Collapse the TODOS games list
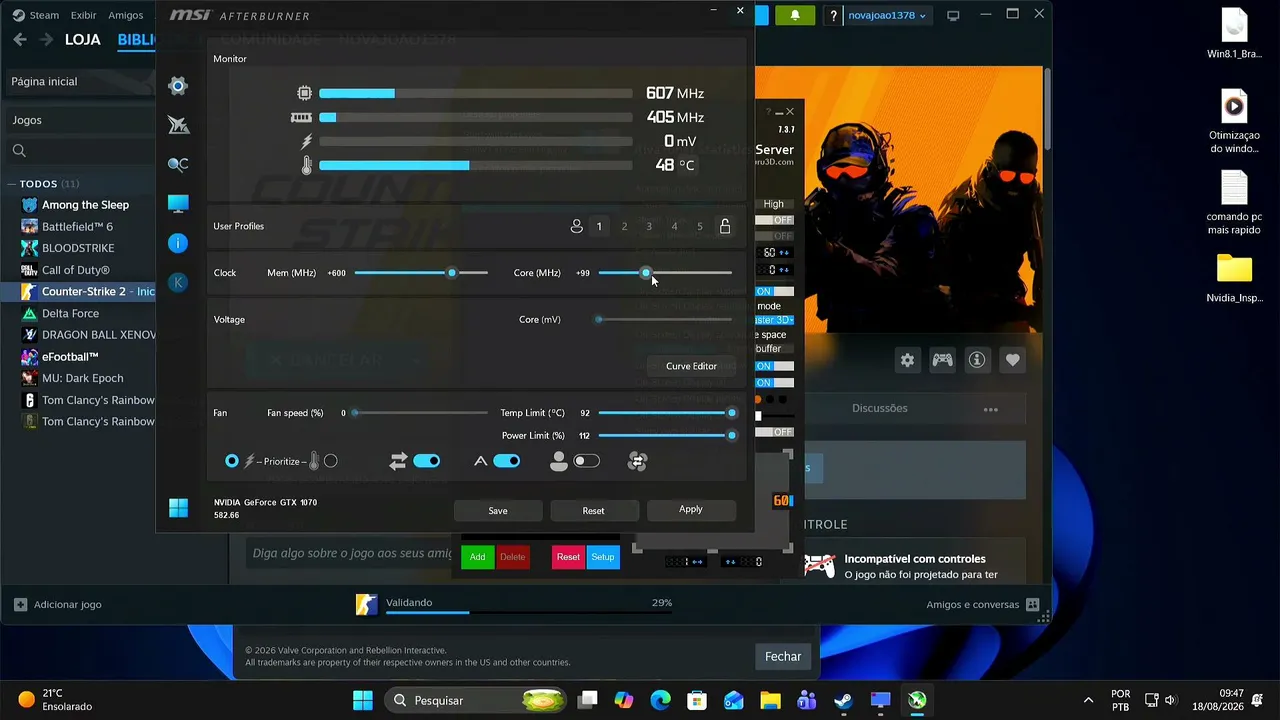Screen dimensions: 1280x720 [x=11, y=184]
